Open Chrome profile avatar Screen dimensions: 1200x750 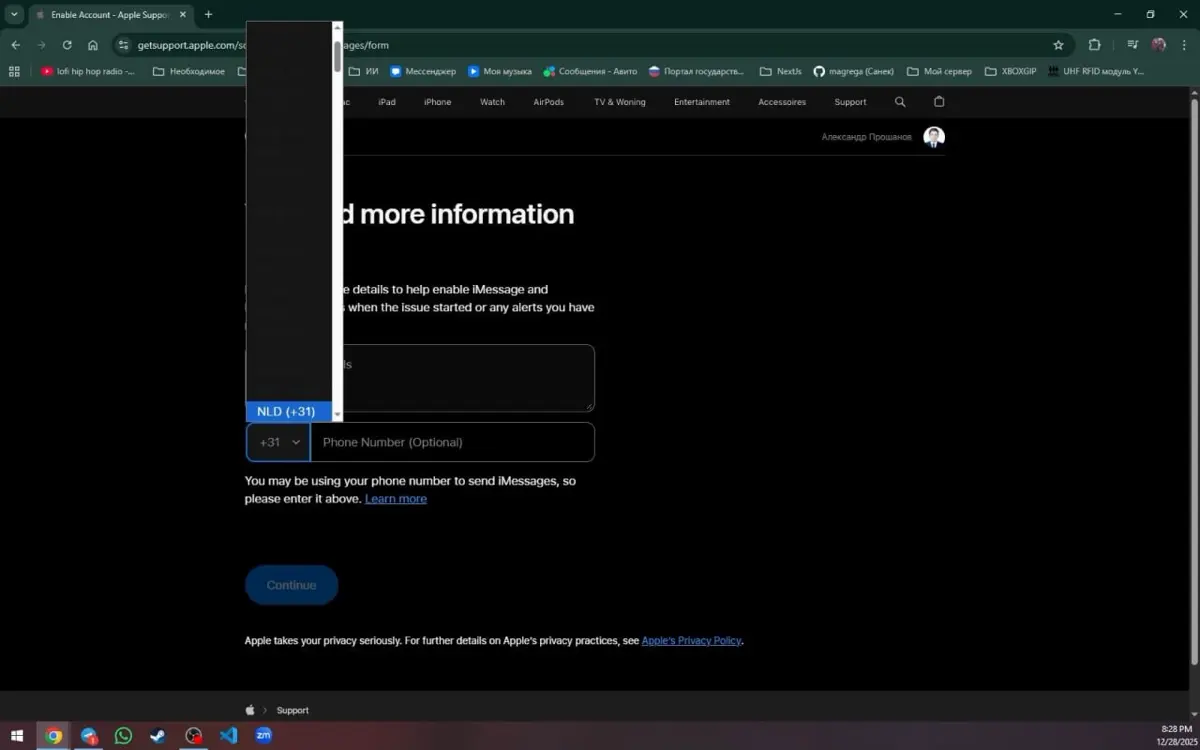[x=1158, y=45]
